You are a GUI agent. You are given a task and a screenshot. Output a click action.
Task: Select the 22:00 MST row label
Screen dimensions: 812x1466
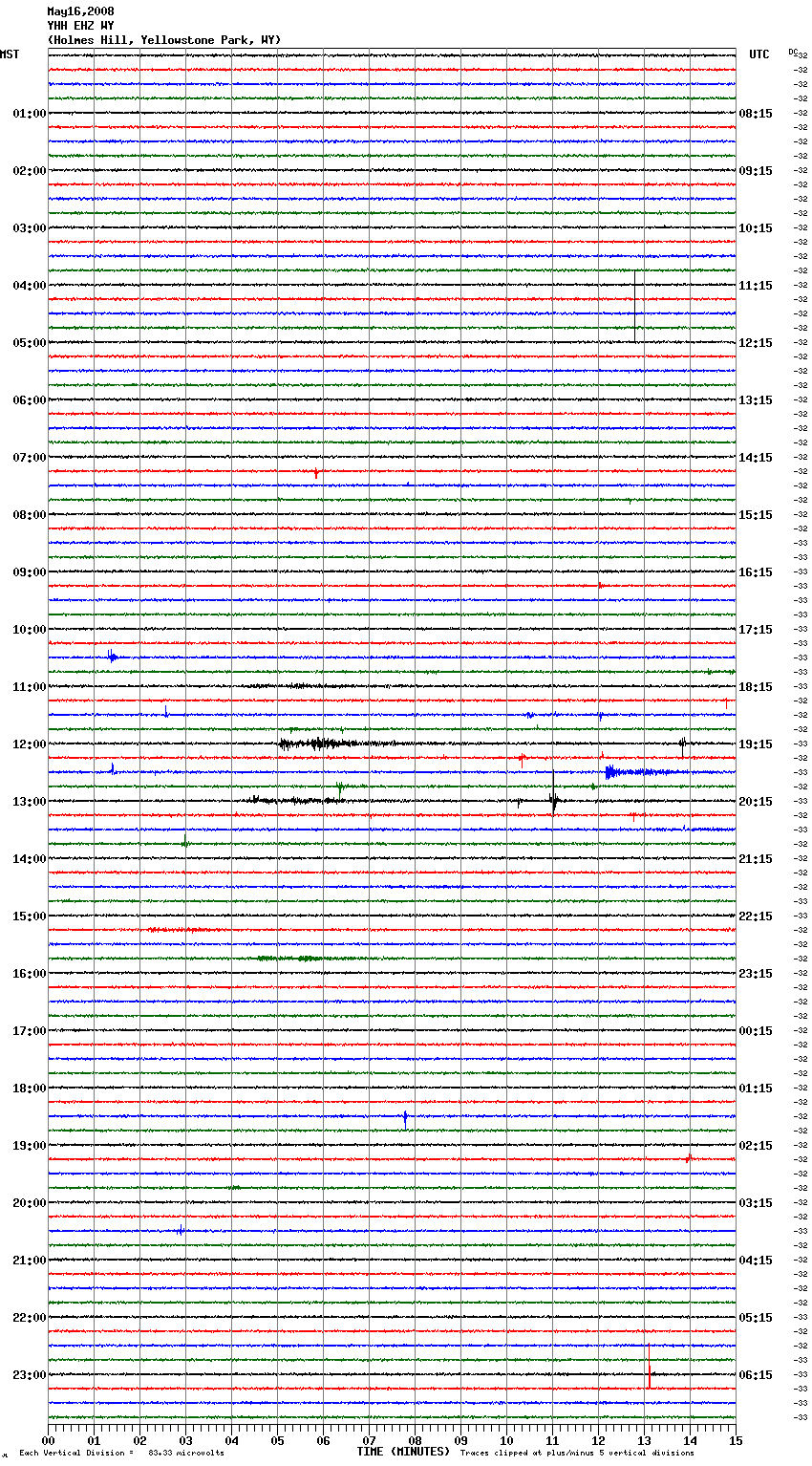tap(30, 1318)
